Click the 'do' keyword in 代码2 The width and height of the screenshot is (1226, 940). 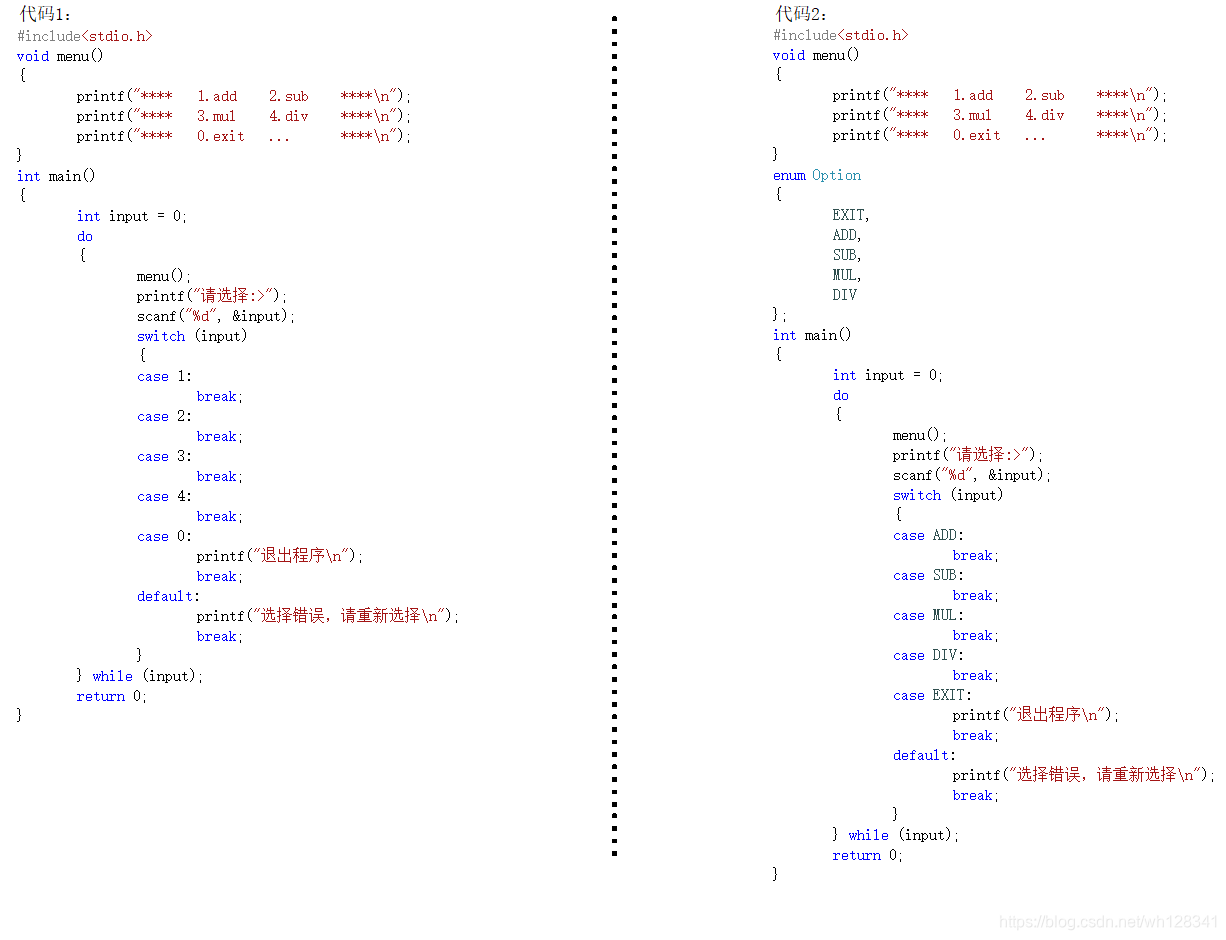point(840,395)
